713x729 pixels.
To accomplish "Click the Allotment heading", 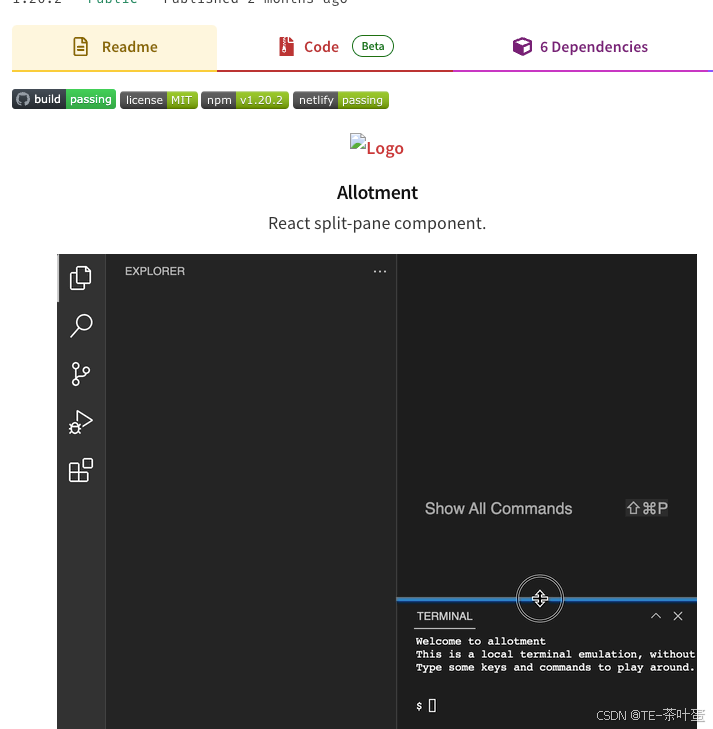I will [x=377, y=192].
